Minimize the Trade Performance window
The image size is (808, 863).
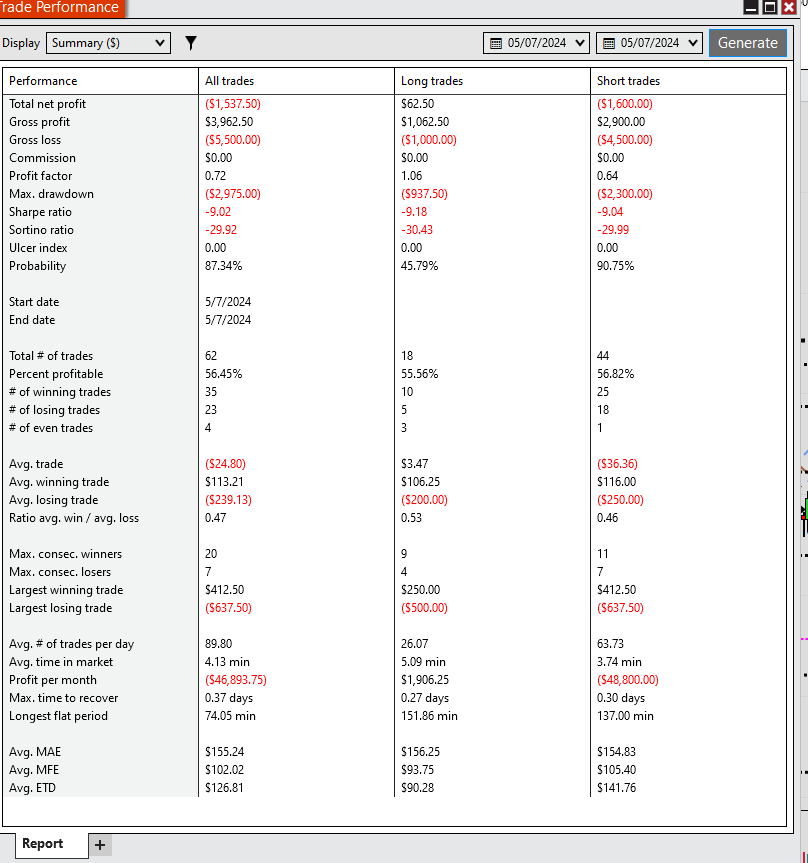tap(751, 7)
